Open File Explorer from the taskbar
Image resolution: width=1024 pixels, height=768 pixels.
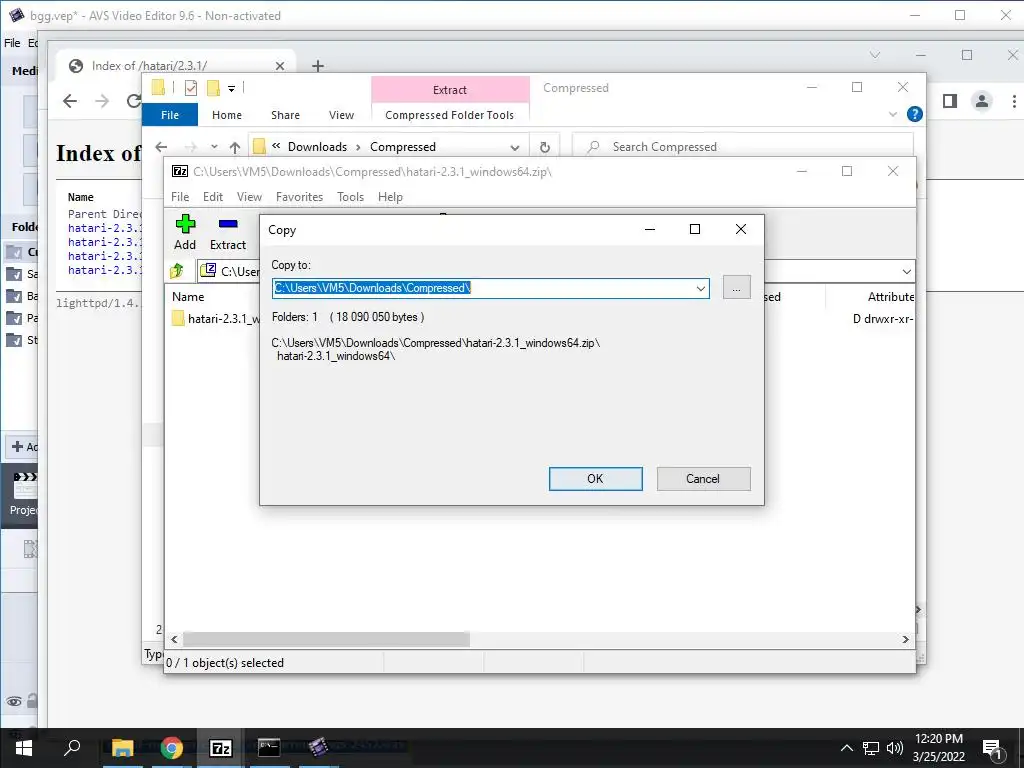(x=122, y=747)
